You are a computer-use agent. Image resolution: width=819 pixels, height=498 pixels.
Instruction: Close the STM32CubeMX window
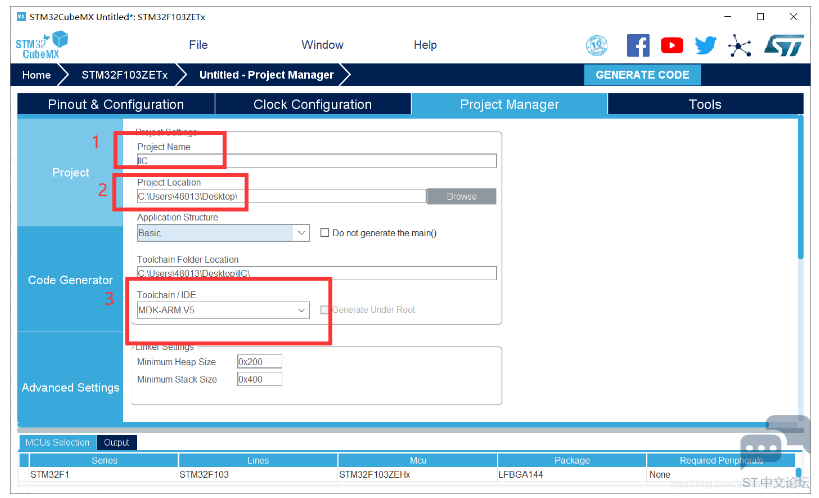pos(793,17)
